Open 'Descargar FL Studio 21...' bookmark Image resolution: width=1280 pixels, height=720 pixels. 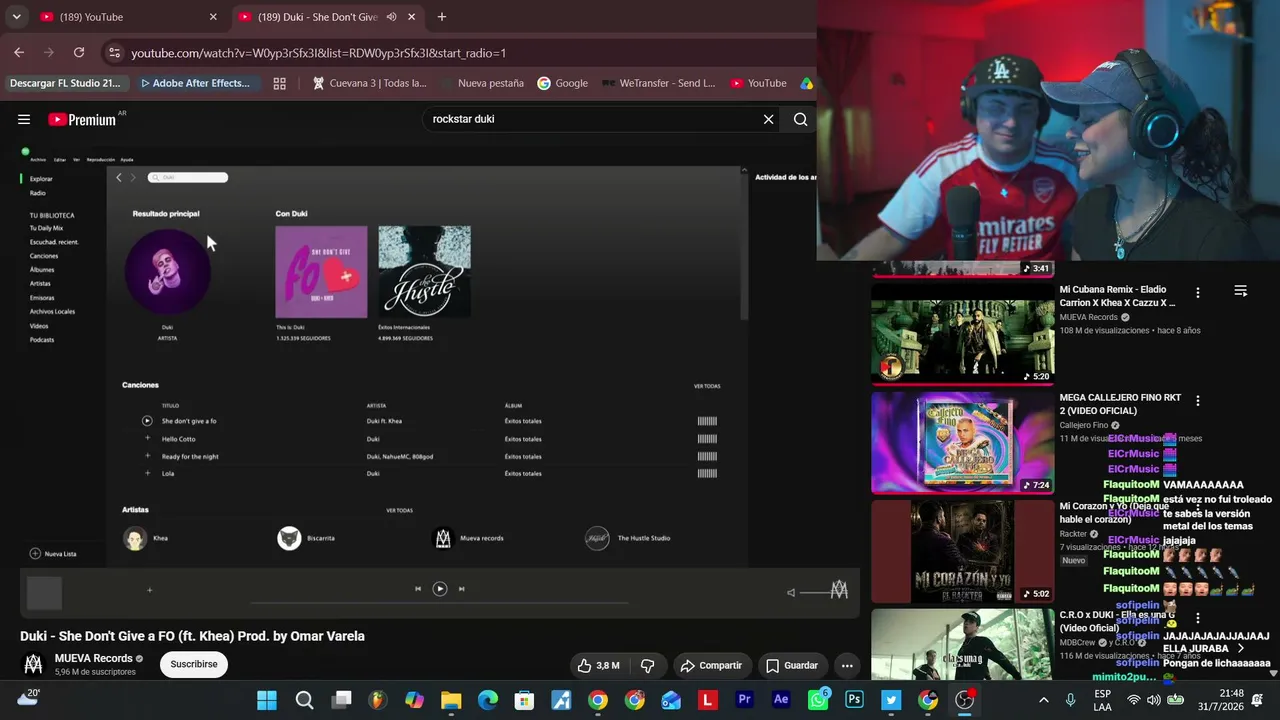[65, 83]
